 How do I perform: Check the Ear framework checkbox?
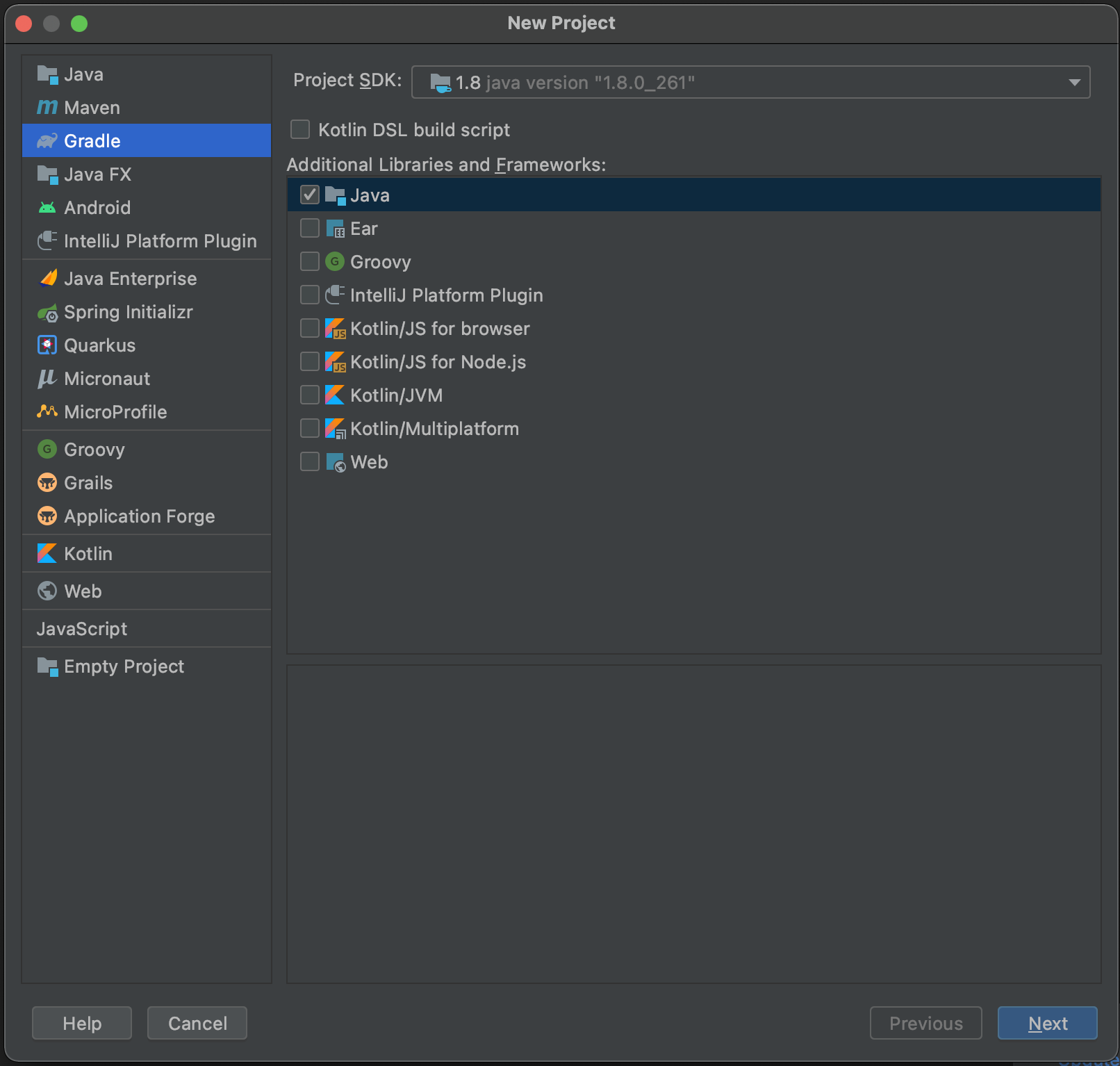click(x=310, y=229)
